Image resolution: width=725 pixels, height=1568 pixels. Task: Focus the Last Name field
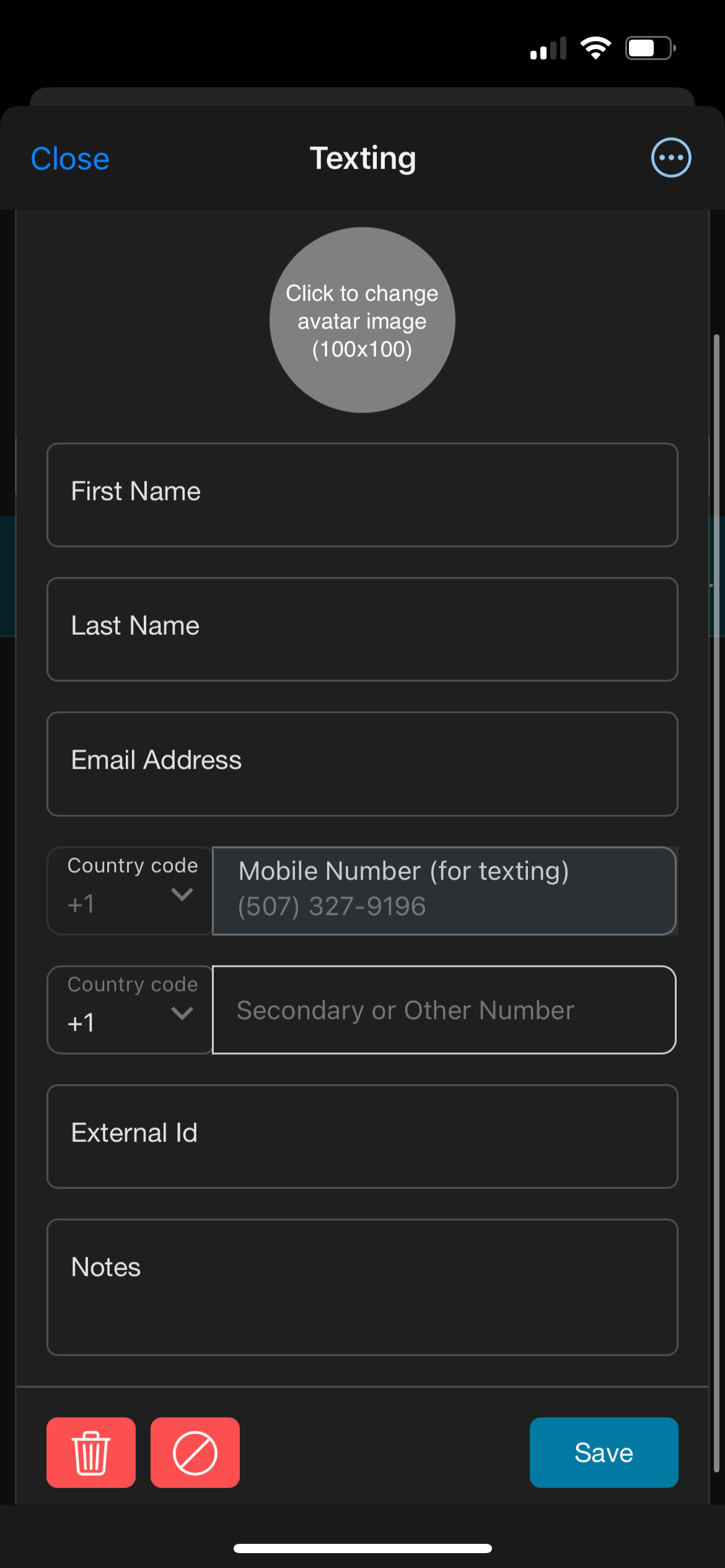tap(362, 629)
